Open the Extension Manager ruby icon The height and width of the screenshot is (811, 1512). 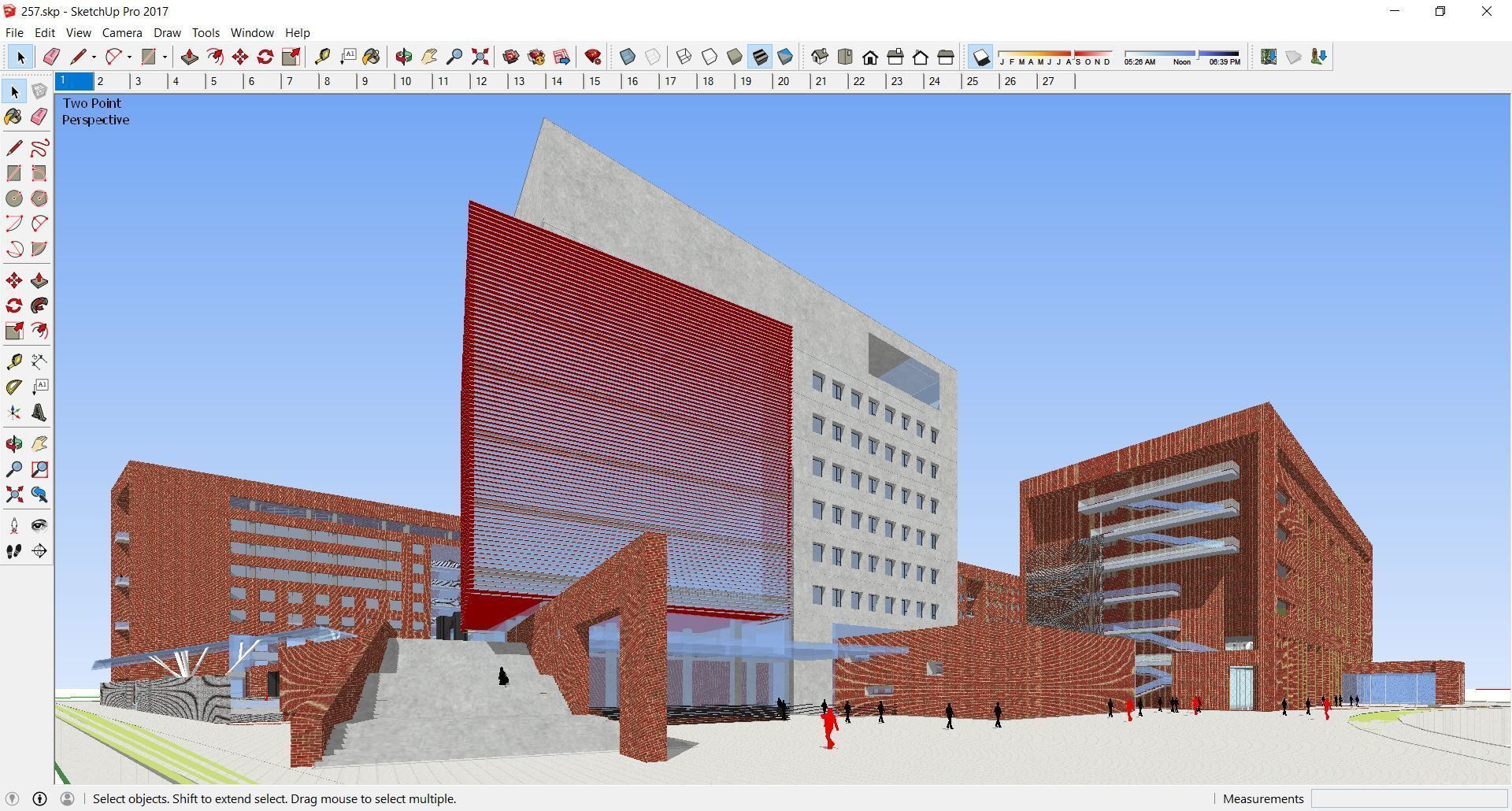tap(593, 57)
